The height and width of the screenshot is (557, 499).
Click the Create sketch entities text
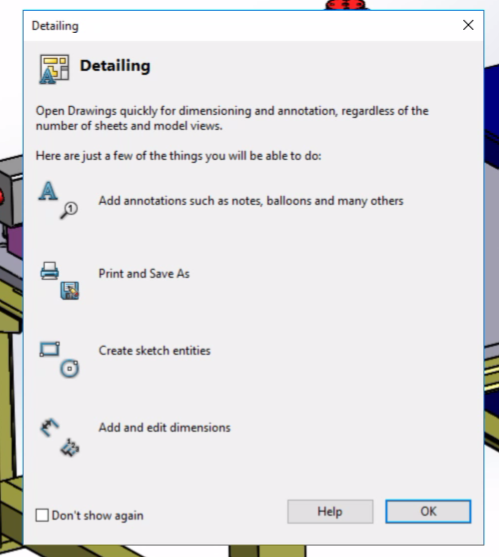[154, 351]
